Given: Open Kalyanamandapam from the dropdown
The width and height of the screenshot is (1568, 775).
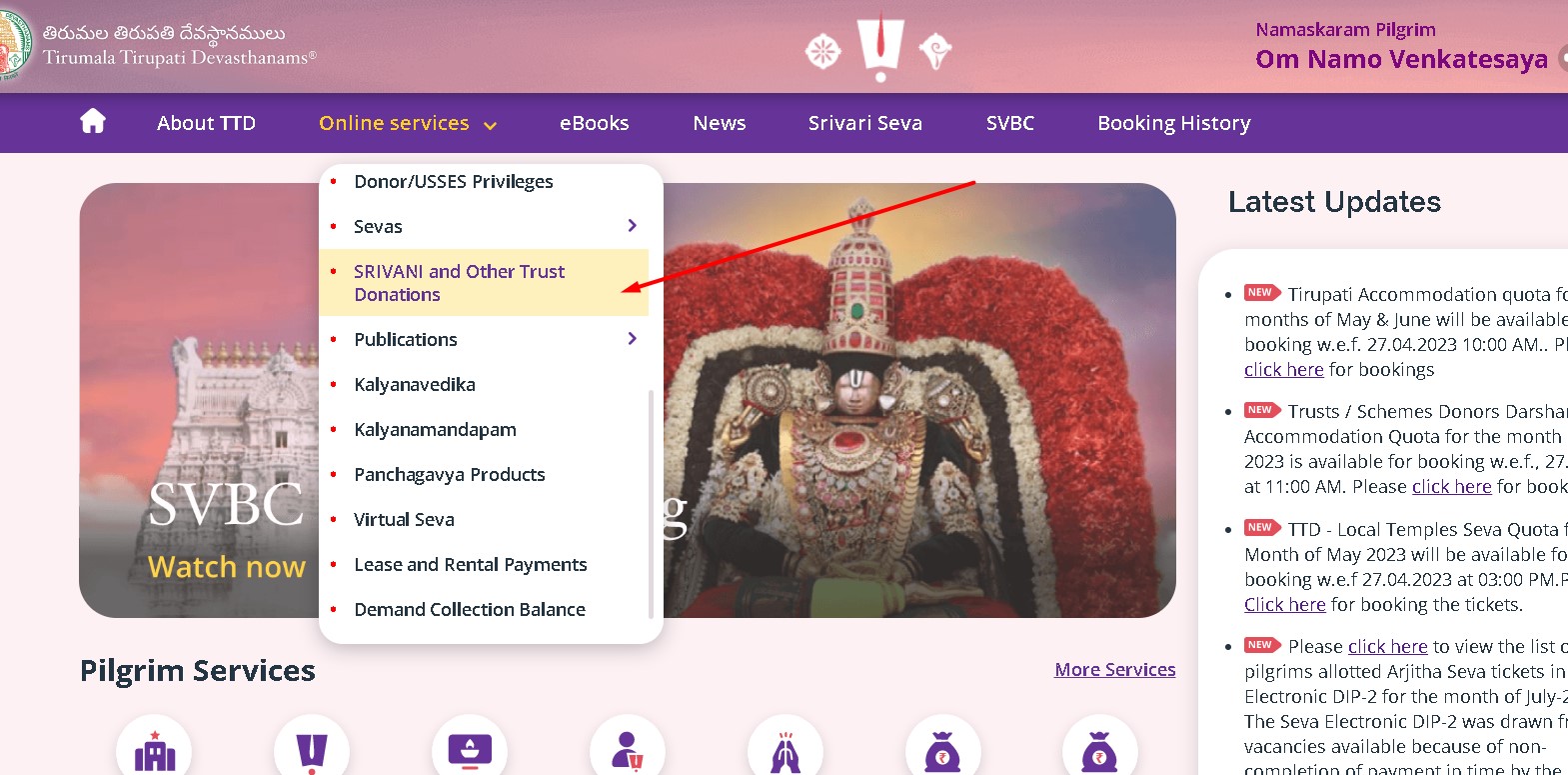Looking at the screenshot, I should click(484, 430).
